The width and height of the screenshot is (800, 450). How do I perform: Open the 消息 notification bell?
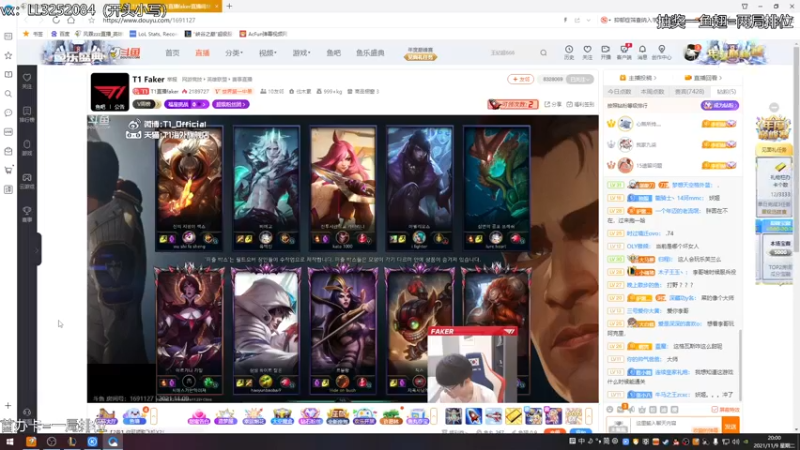tap(642, 52)
